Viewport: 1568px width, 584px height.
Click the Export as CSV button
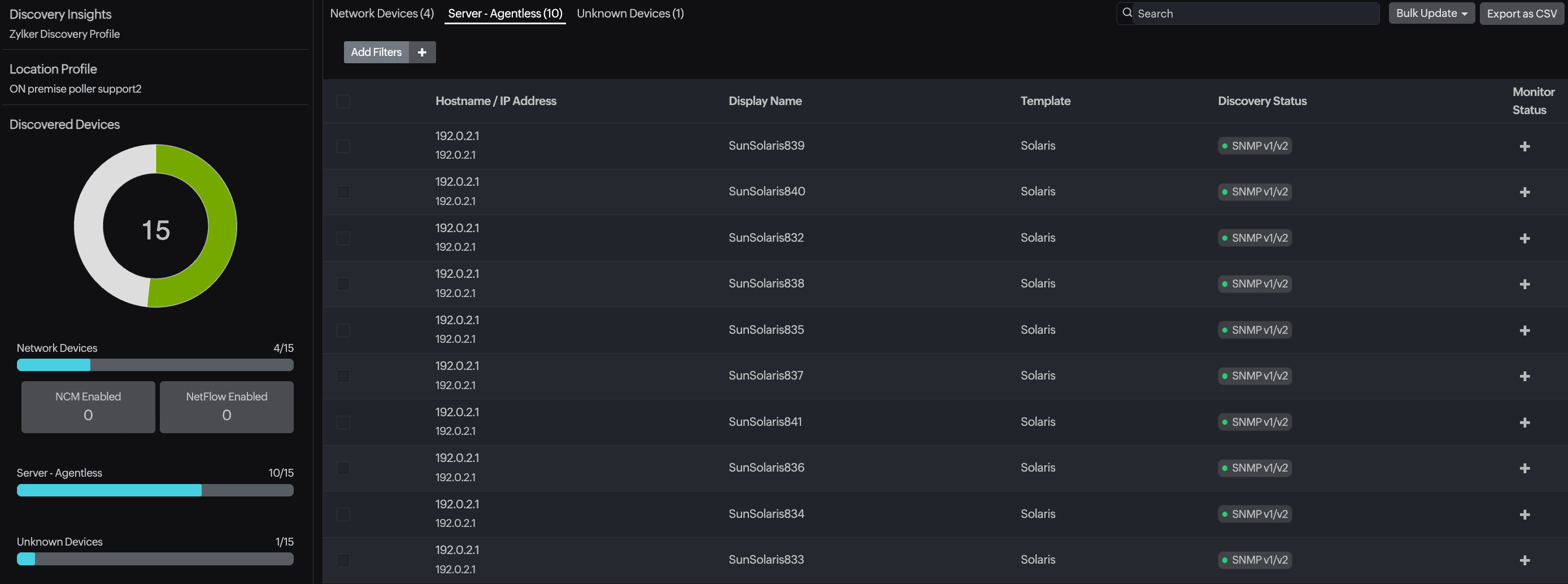pos(1521,14)
